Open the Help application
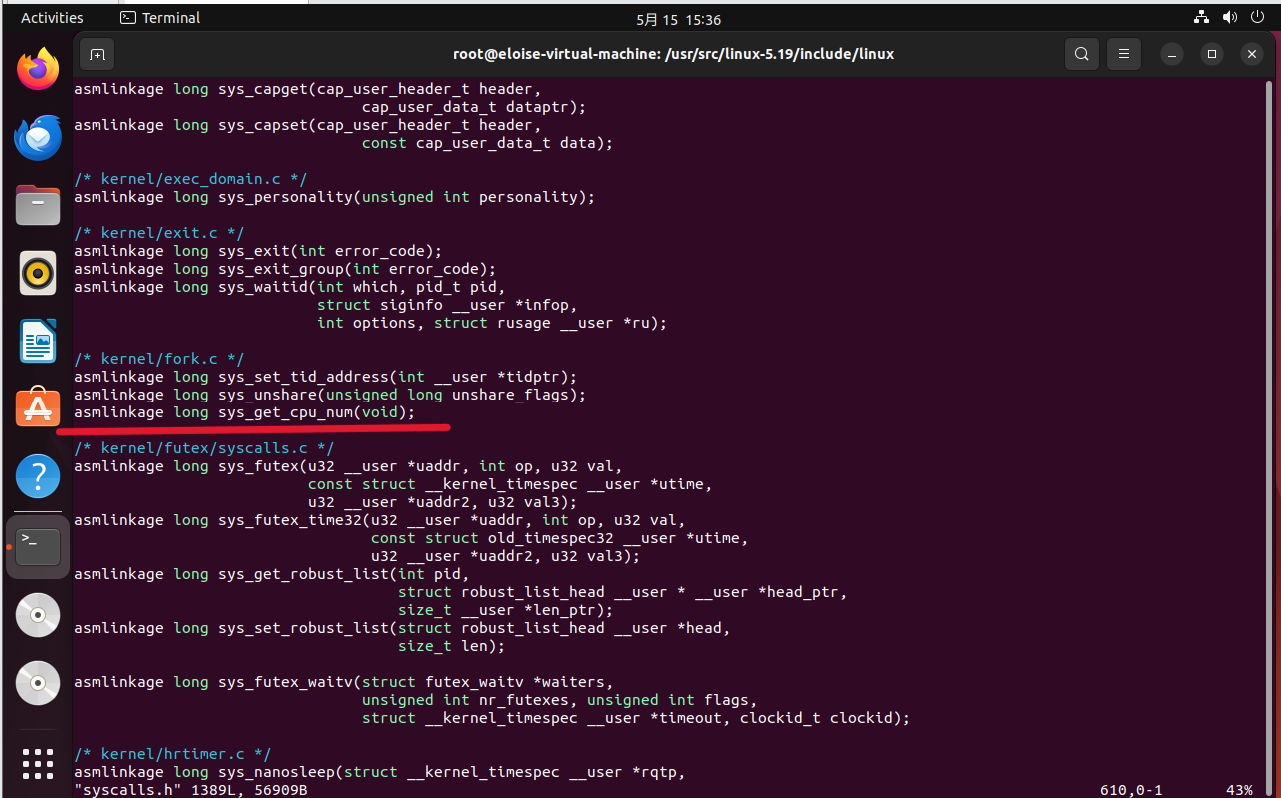This screenshot has width=1281, height=798. pyautogui.click(x=38, y=476)
